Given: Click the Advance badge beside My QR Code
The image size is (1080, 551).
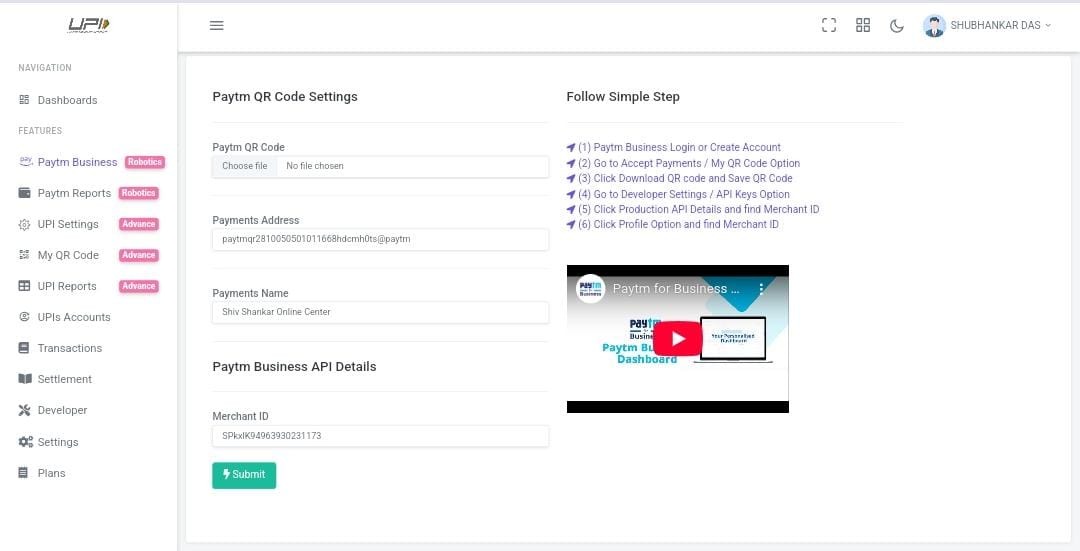Looking at the screenshot, I should coord(138,255).
